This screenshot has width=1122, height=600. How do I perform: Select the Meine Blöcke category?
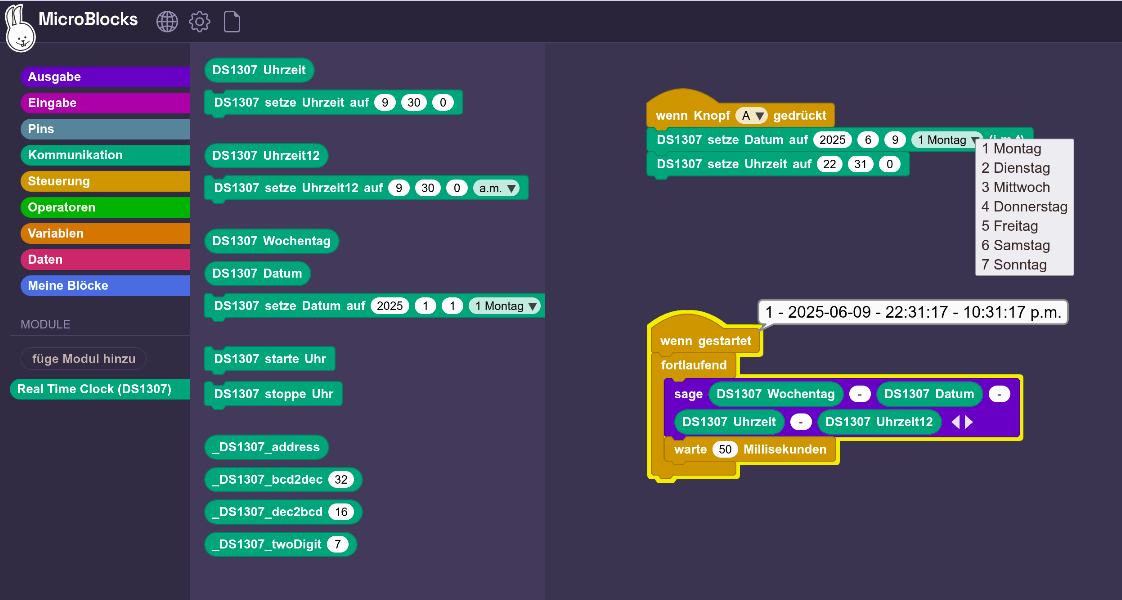(105, 285)
